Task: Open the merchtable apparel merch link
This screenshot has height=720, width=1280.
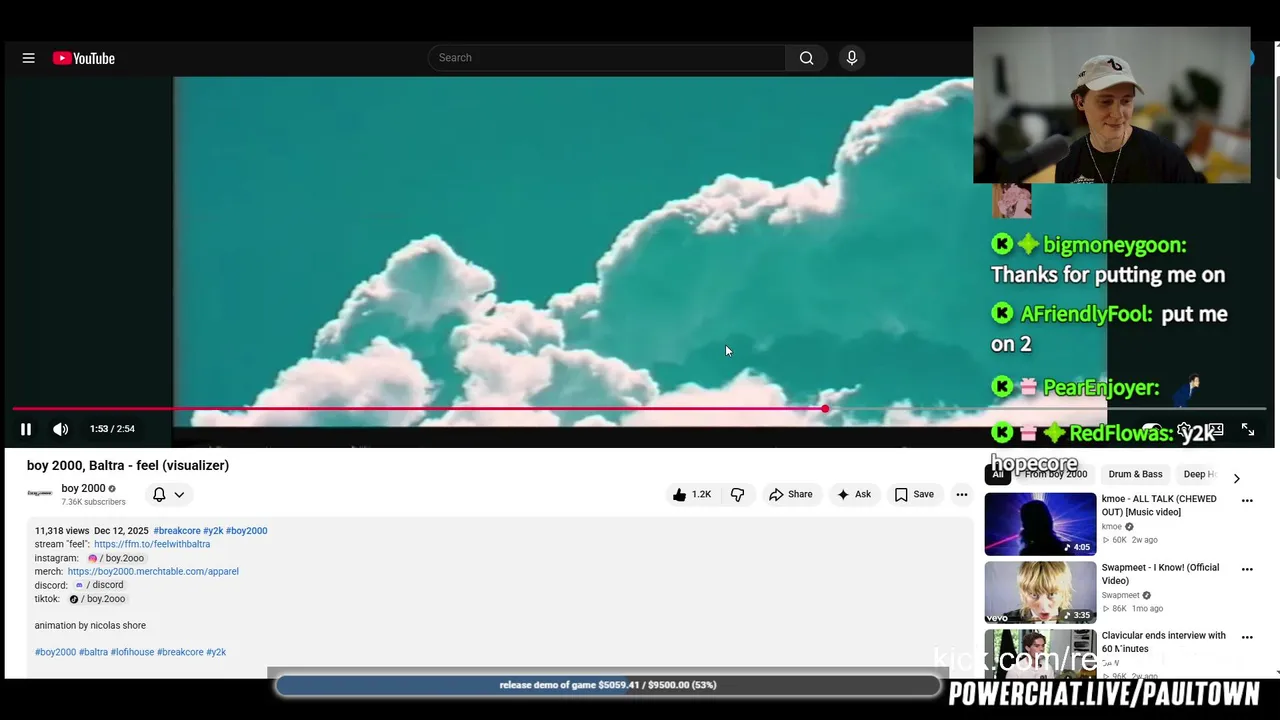Action: coord(153,571)
